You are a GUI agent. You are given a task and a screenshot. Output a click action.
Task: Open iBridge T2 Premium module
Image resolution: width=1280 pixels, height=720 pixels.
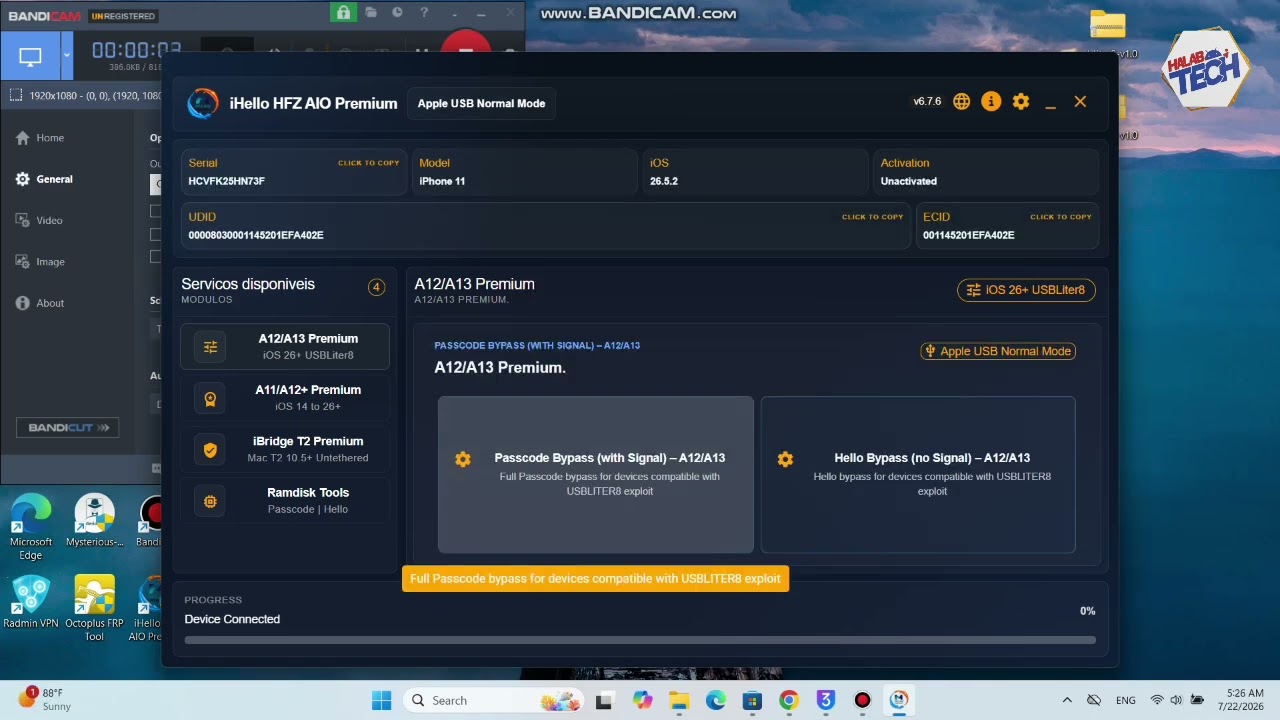pyautogui.click(x=285, y=449)
